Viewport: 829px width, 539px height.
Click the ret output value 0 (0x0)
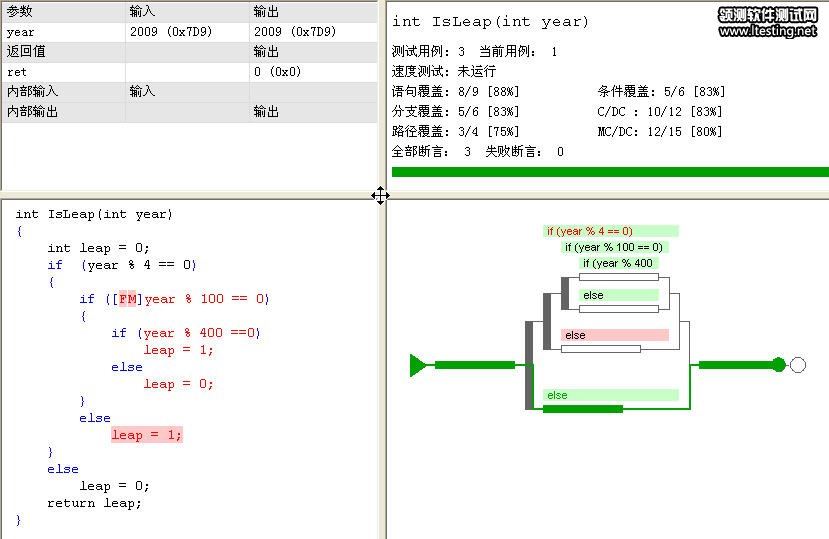pos(278,72)
